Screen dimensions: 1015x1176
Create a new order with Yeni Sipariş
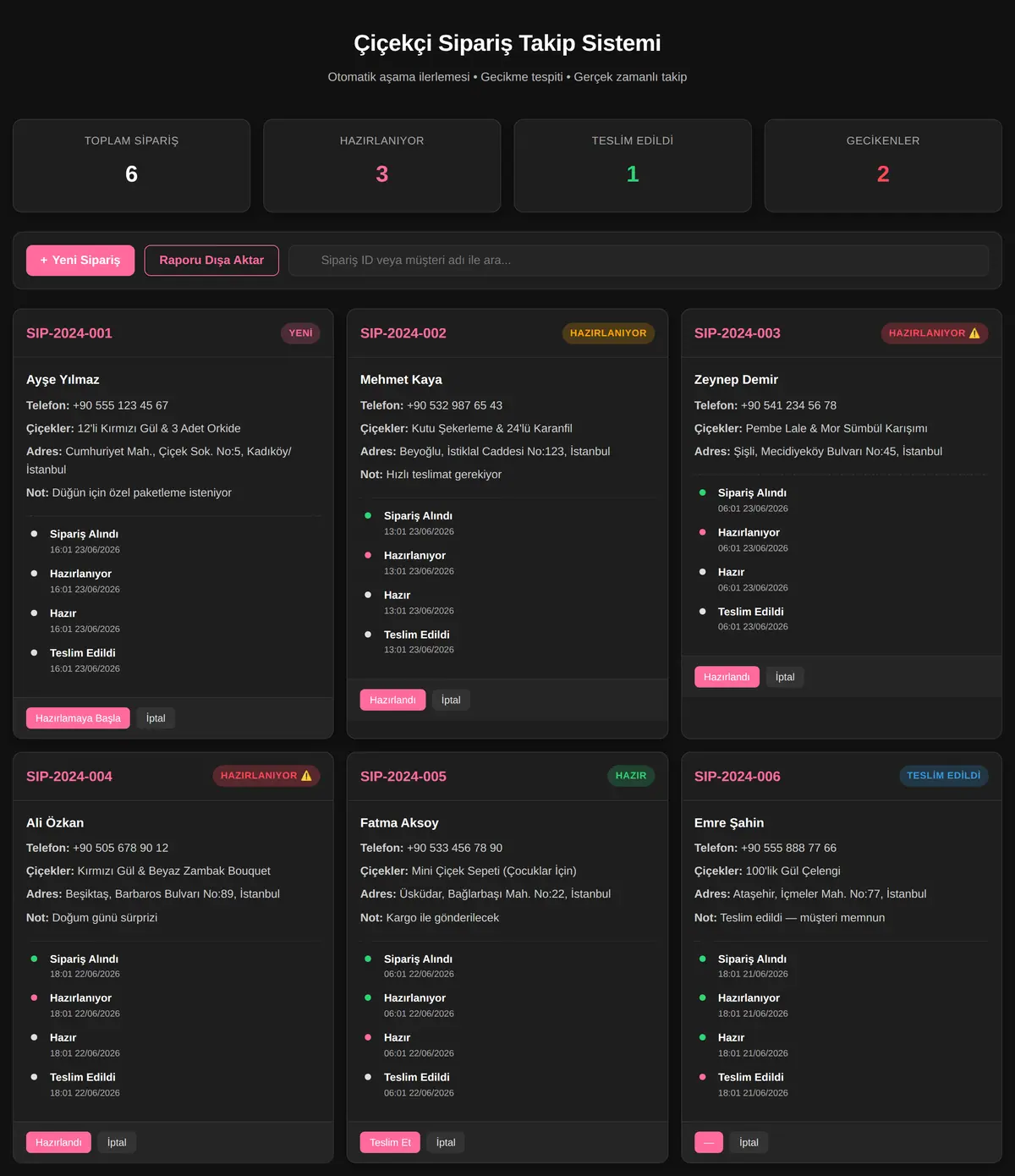pos(80,261)
